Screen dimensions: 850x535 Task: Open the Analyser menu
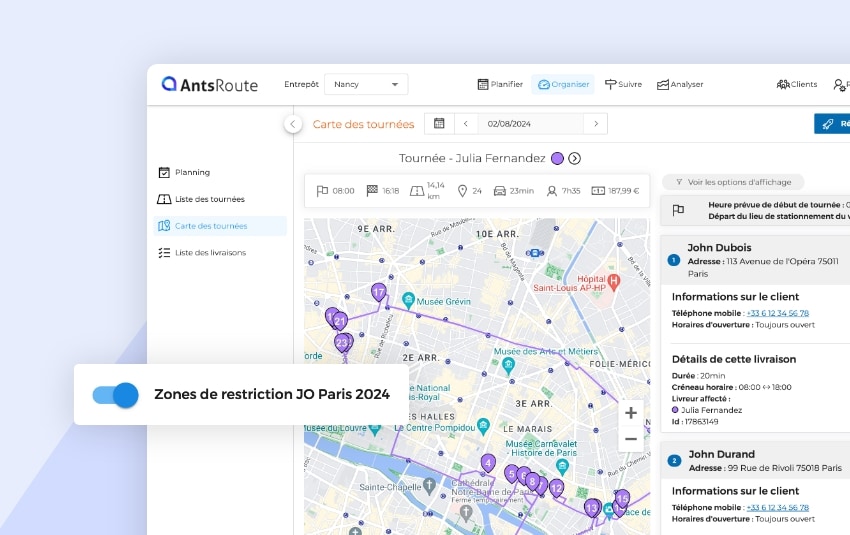(680, 85)
